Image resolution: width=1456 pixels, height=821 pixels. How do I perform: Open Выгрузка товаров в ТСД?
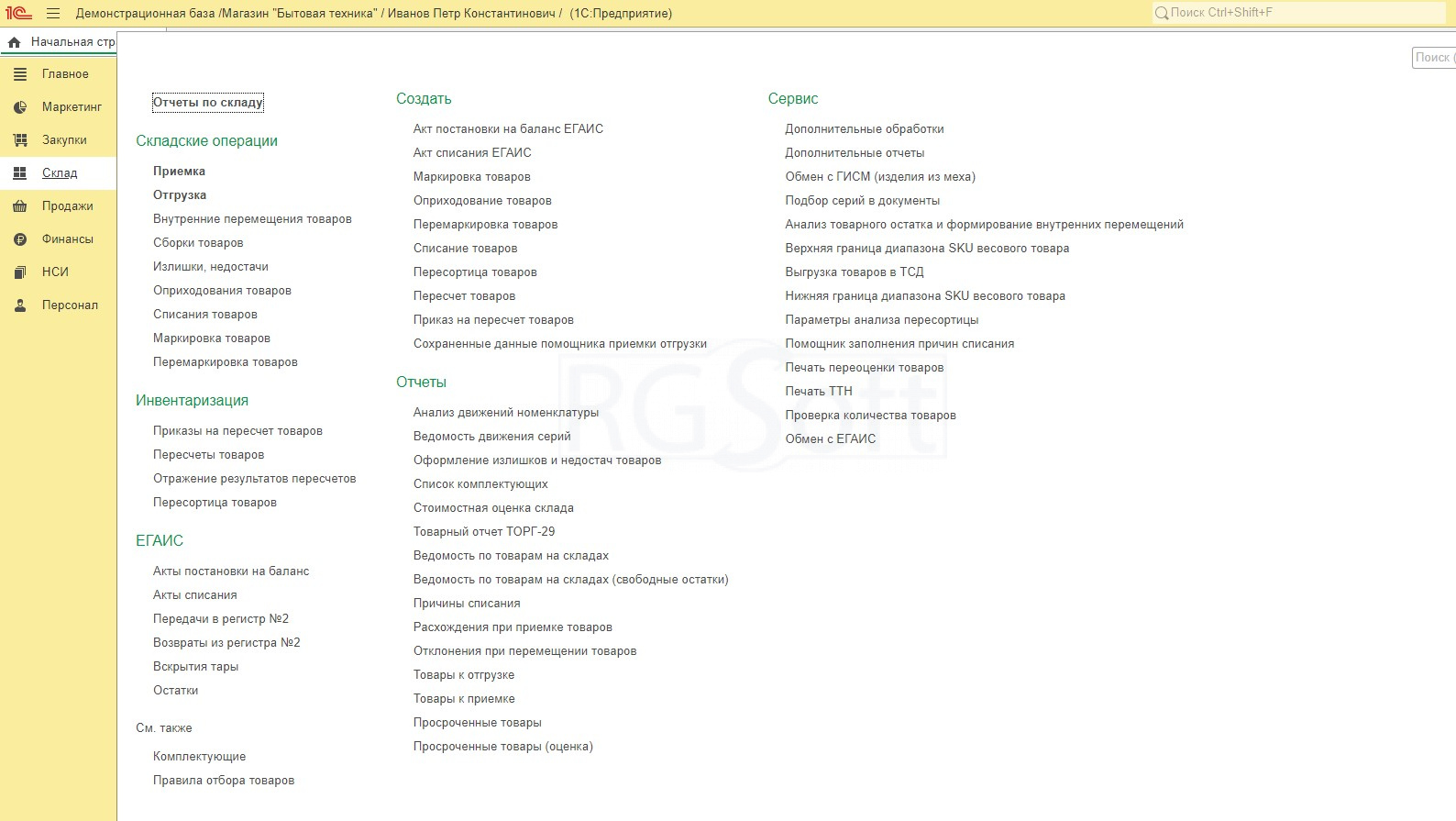click(x=855, y=272)
